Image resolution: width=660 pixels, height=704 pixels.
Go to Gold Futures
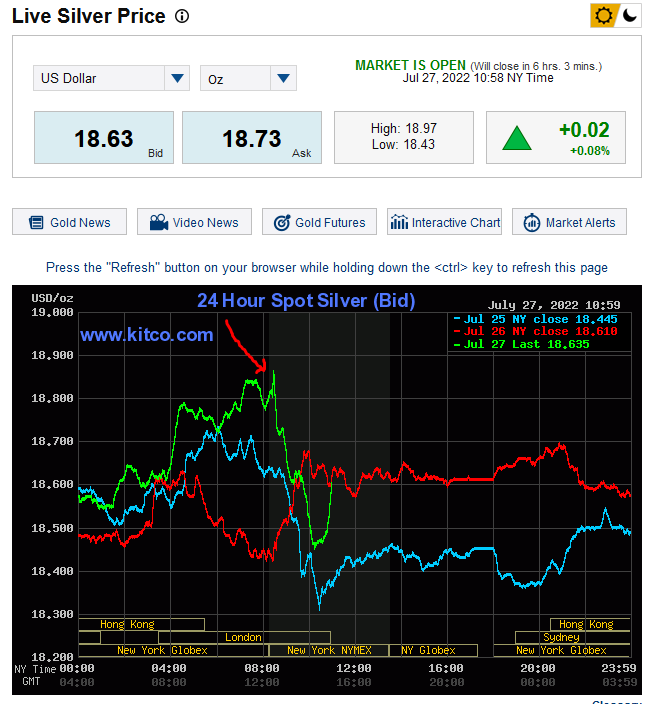(319, 222)
